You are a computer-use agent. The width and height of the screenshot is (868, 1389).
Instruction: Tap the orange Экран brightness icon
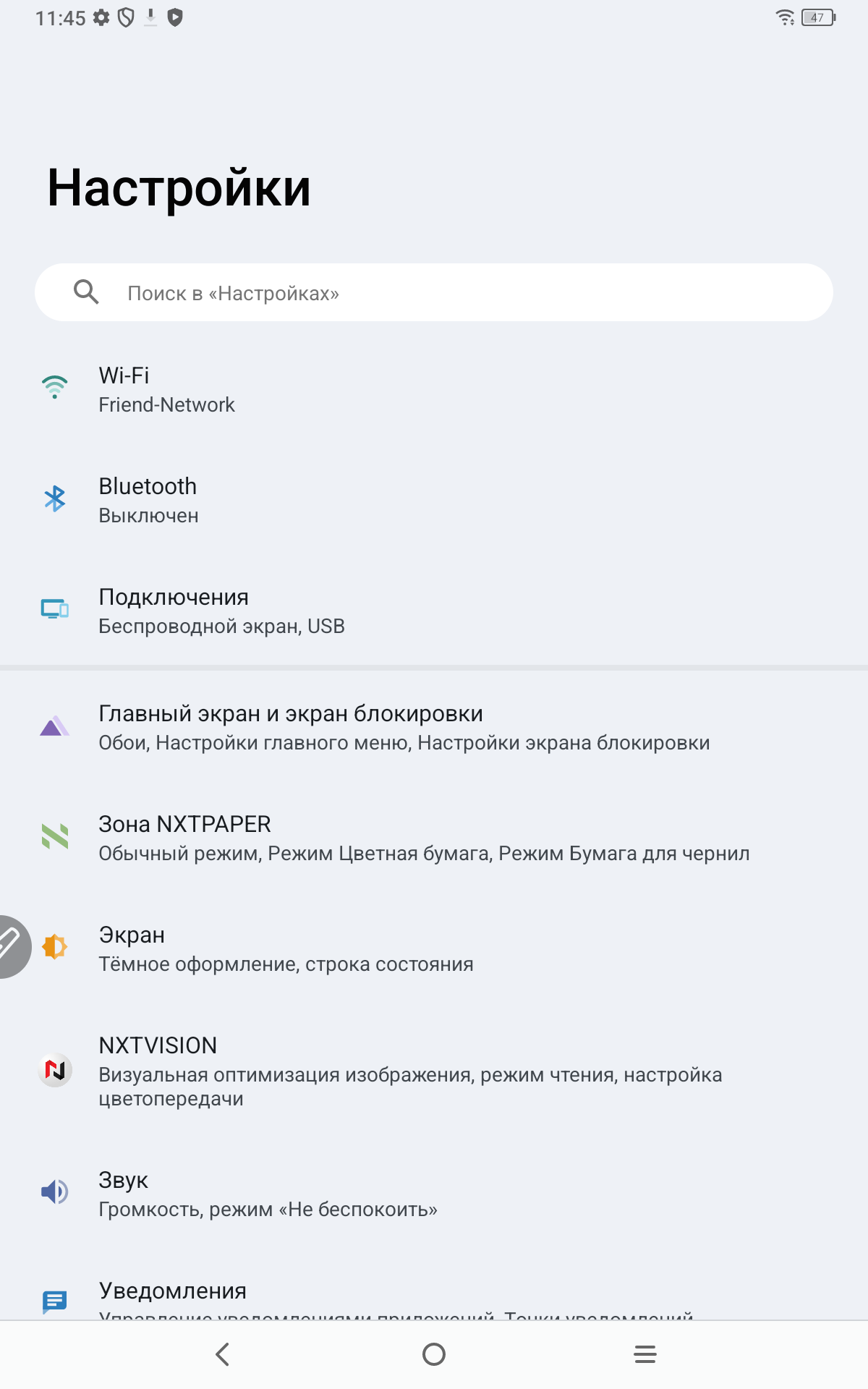55,947
